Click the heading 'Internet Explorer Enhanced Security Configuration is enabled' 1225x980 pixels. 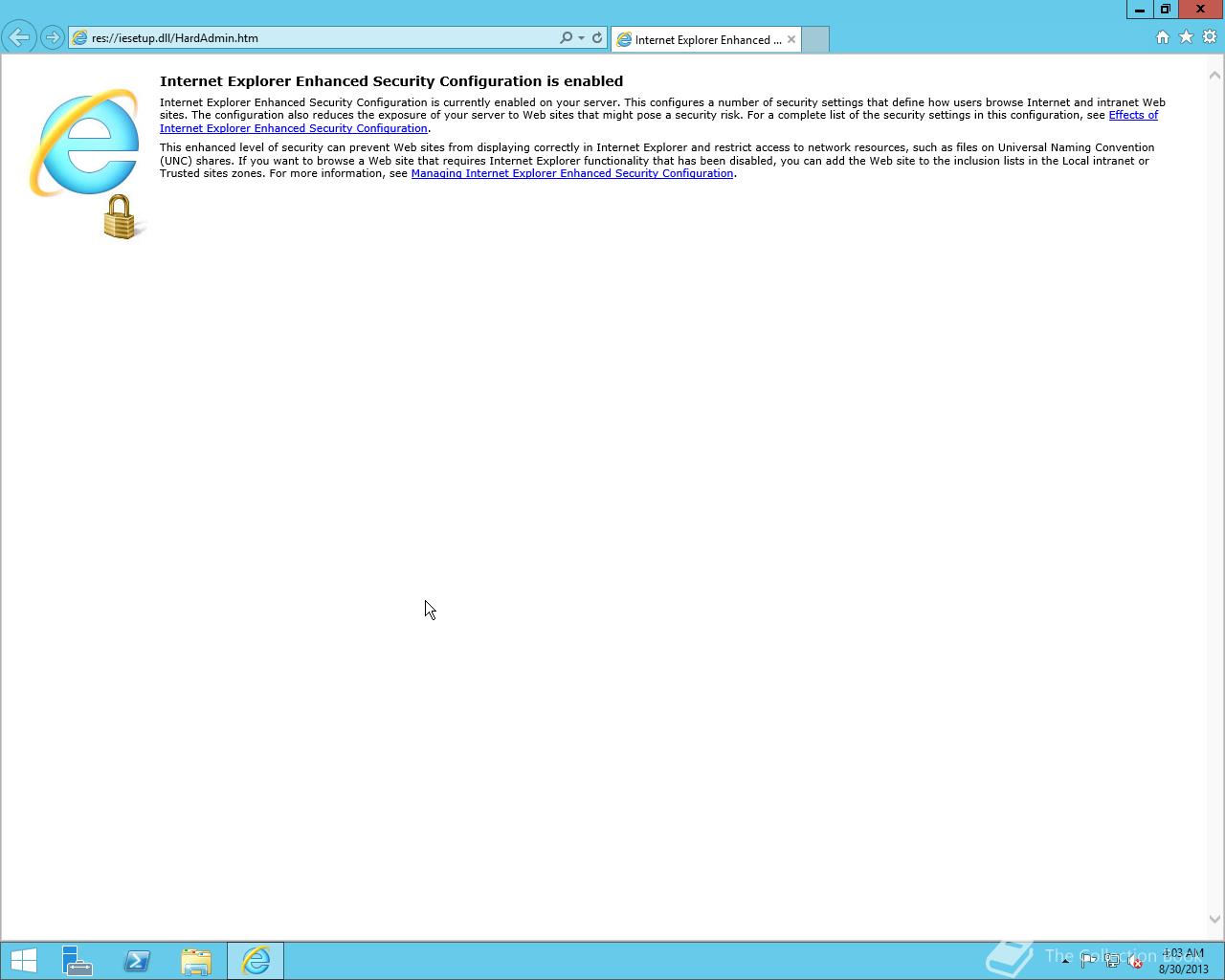click(x=391, y=81)
